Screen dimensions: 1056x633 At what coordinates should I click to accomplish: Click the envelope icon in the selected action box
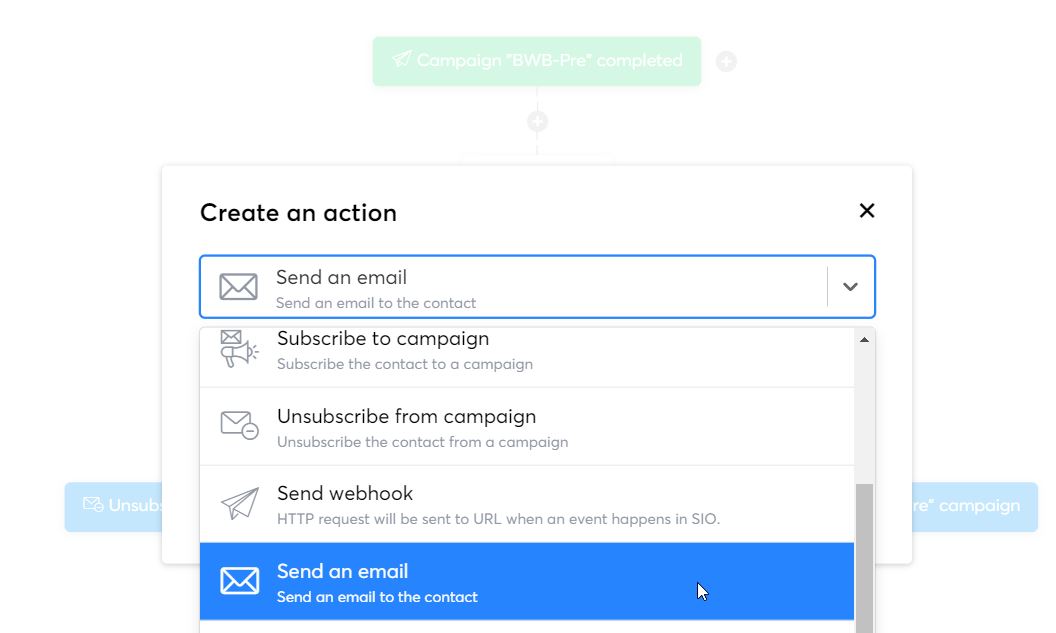point(237,286)
